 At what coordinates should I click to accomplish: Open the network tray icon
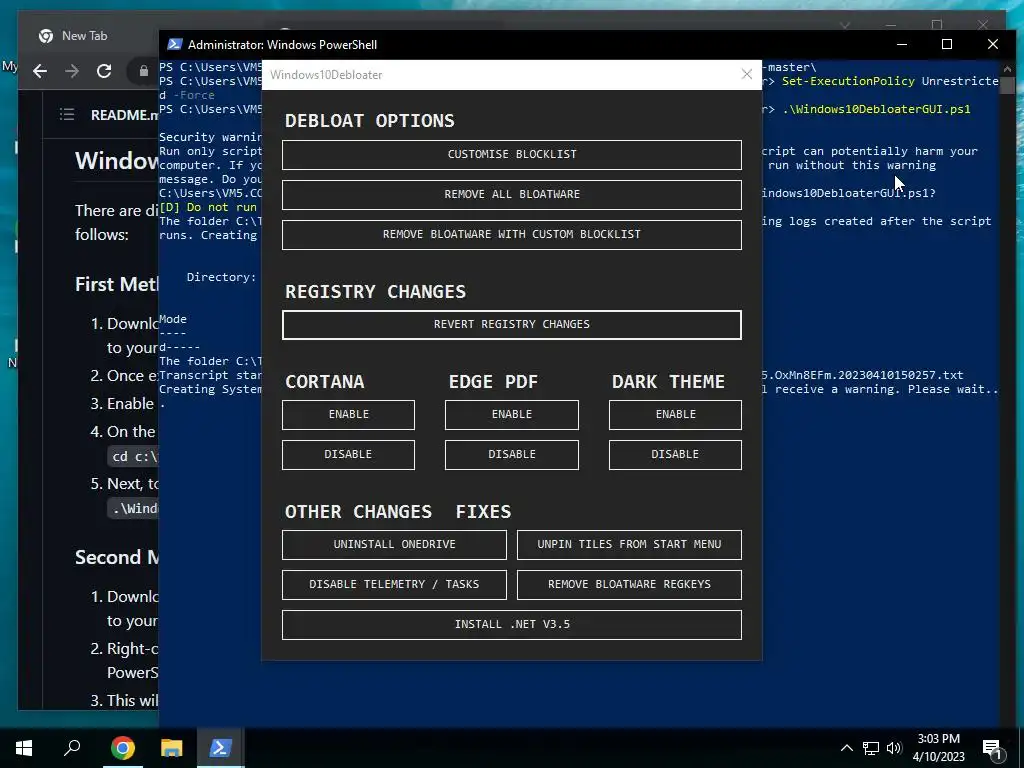[x=870, y=748]
